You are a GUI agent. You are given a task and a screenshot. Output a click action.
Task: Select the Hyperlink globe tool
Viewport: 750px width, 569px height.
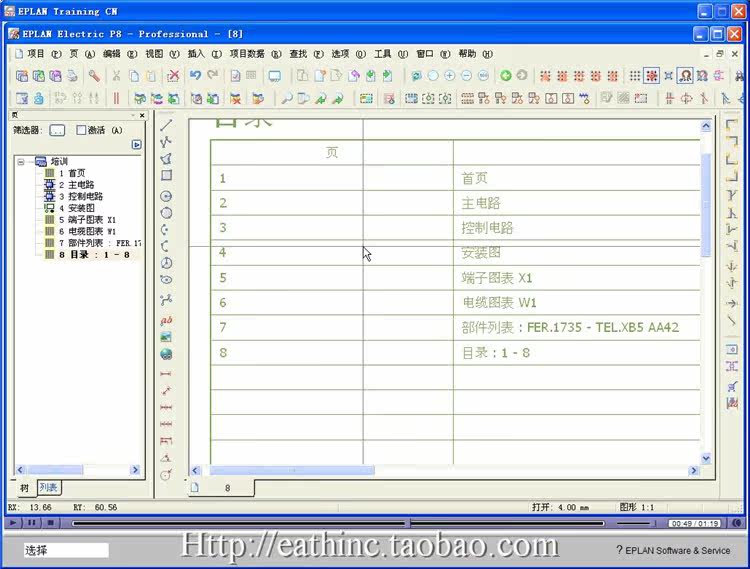point(166,354)
